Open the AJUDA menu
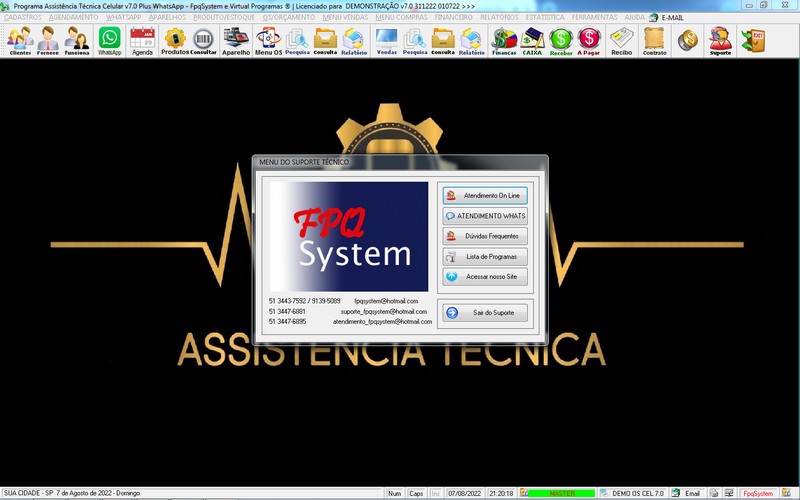 (x=635, y=17)
